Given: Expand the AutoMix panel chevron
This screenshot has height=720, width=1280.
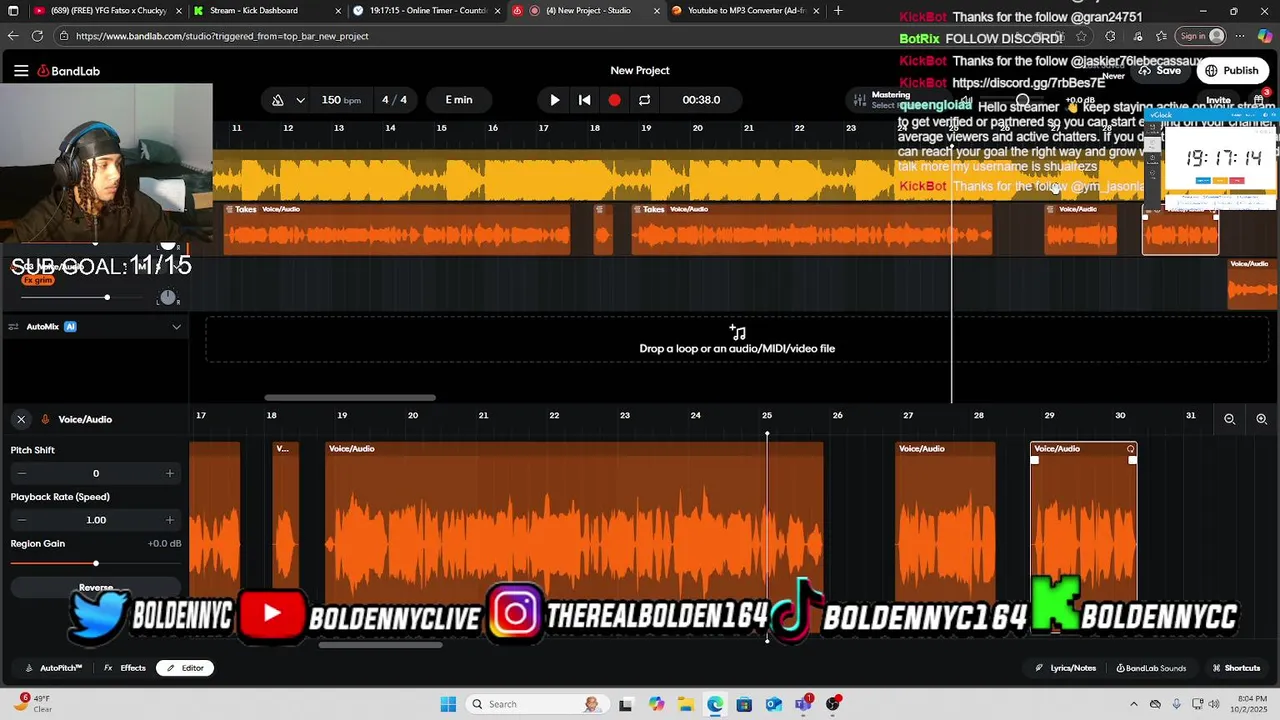Looking at the screenshot, I should click(177, 327).
